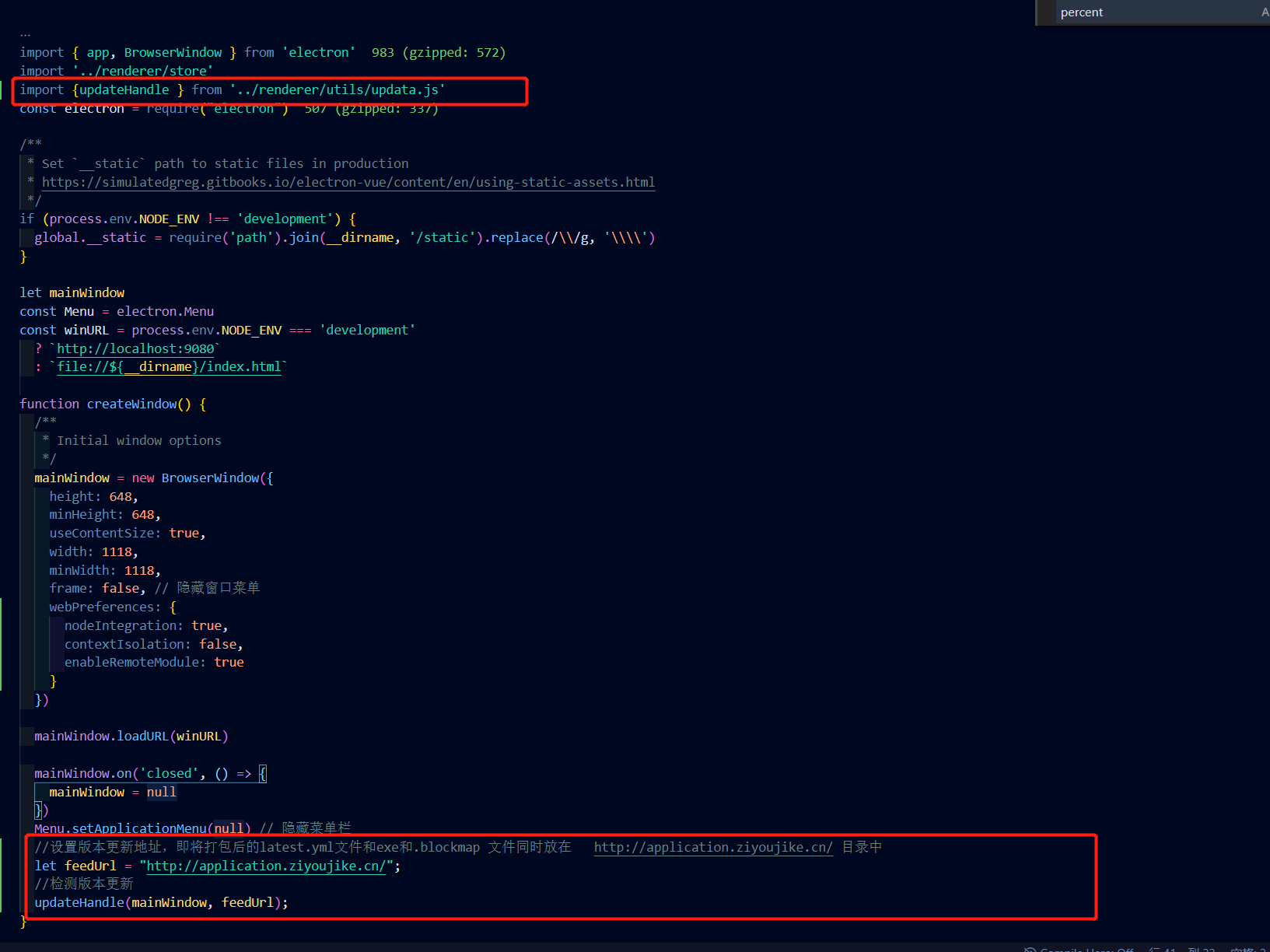This screenshot has height=952, width=1270.
Task: Click the 'Initial window options' comment
Action: [x=139, y=440]
